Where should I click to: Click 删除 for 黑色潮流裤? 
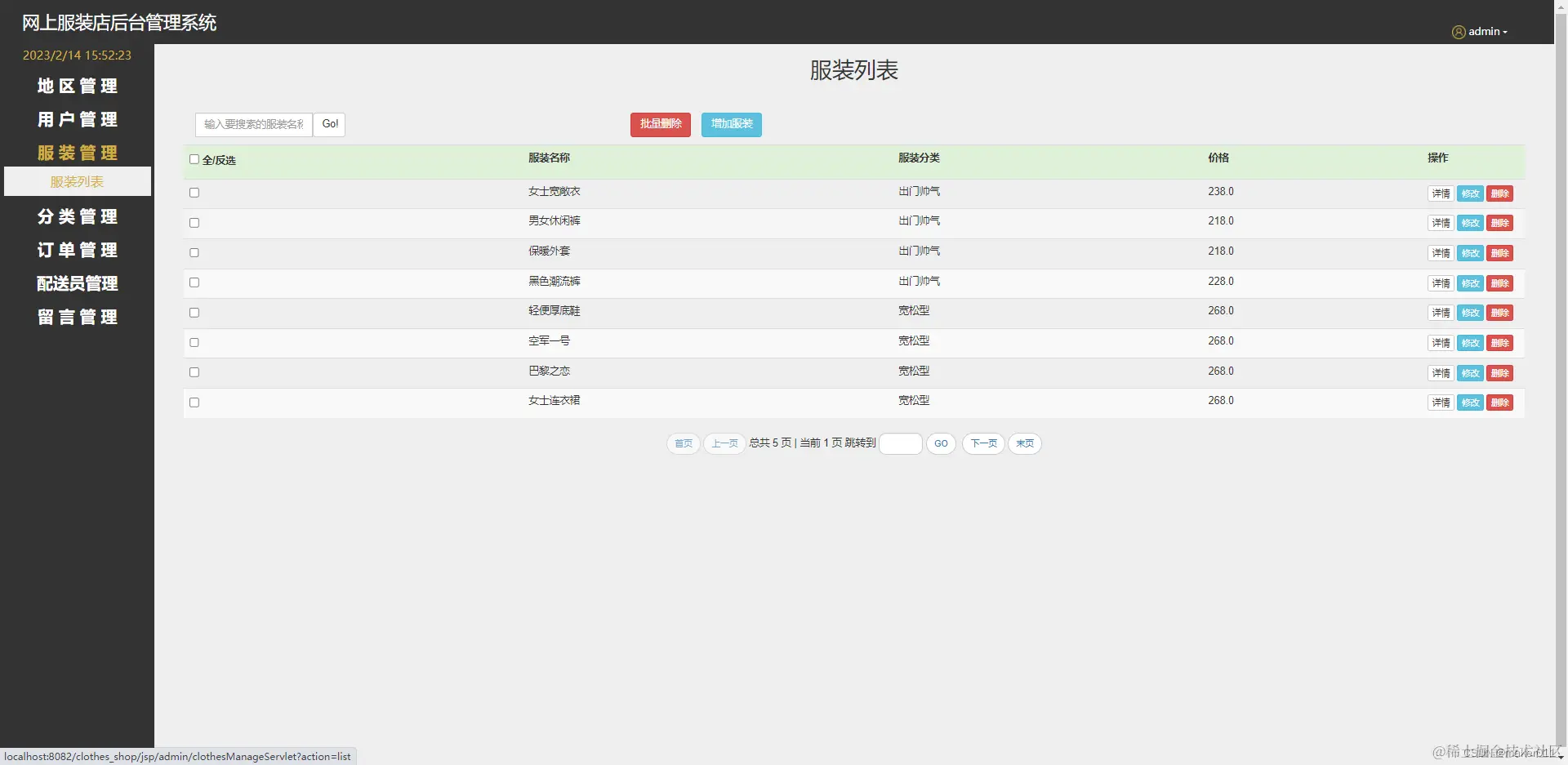(x=1499, y=283)
